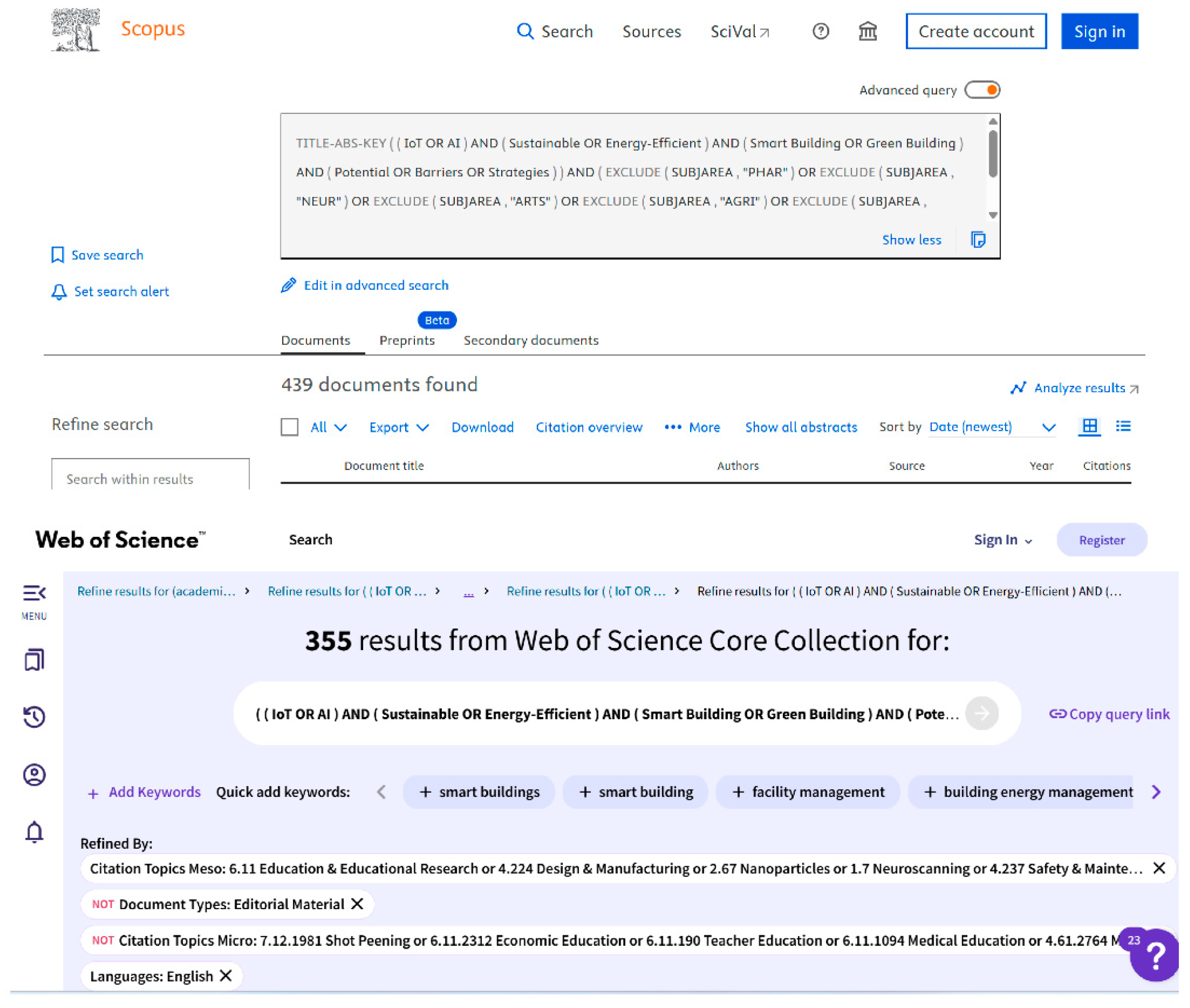Switch to list view icon
Screen dimensions: 1190x1008
(1122, 426)
